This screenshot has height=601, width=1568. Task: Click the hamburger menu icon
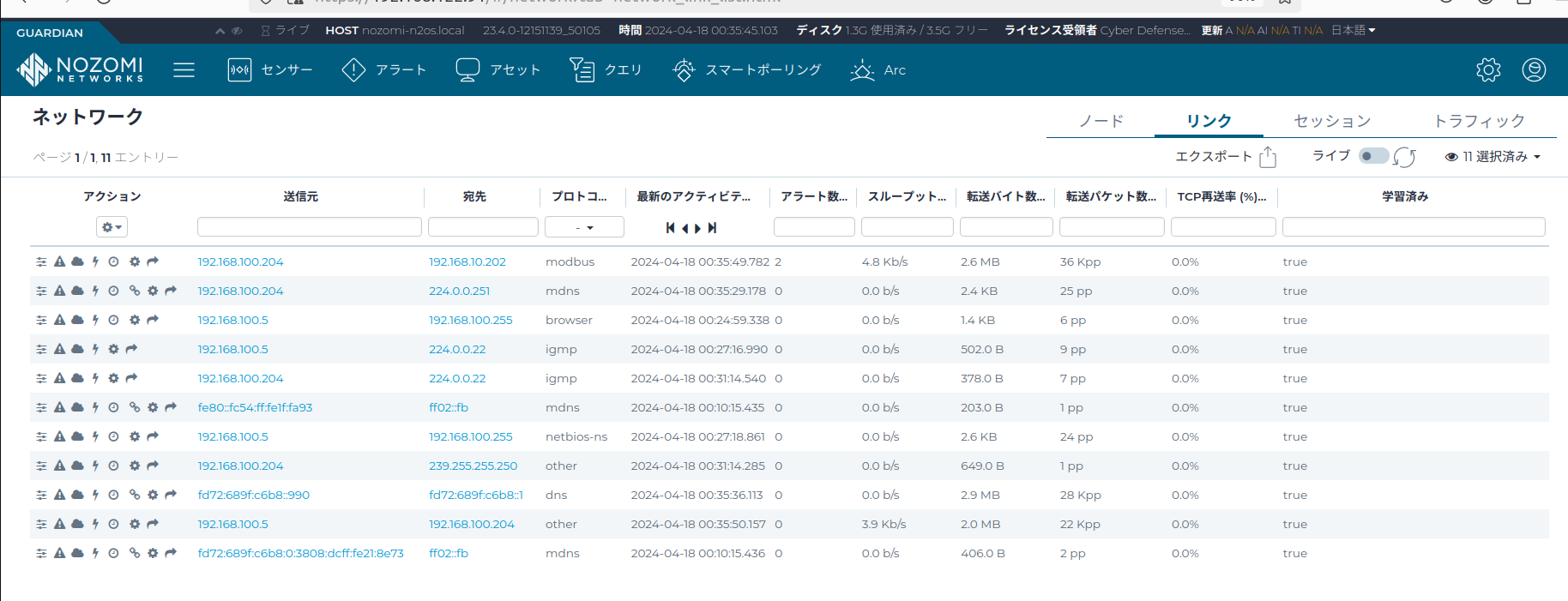[x=184, y=69]
